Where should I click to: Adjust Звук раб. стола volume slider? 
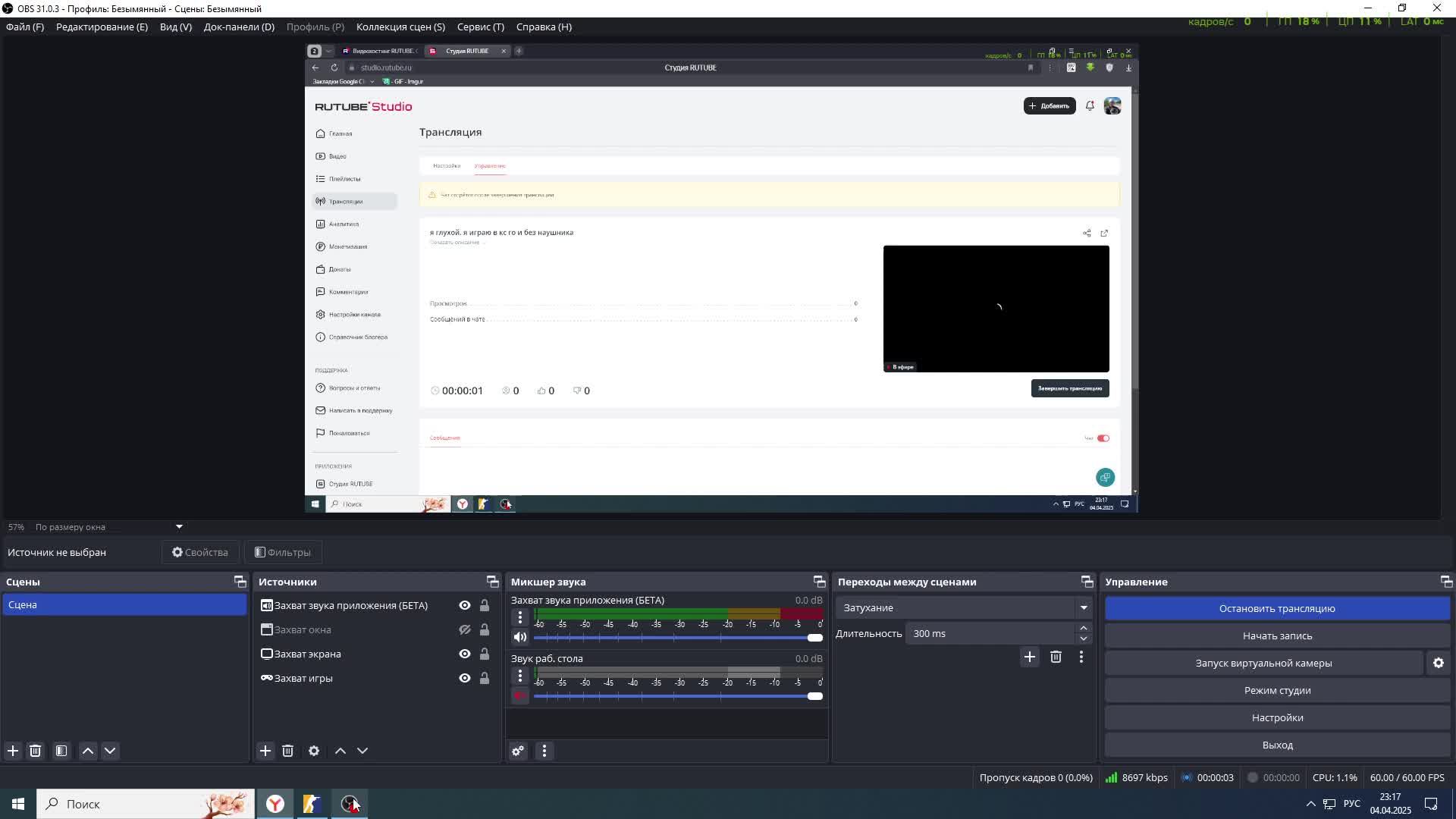[x=678, y=696]
